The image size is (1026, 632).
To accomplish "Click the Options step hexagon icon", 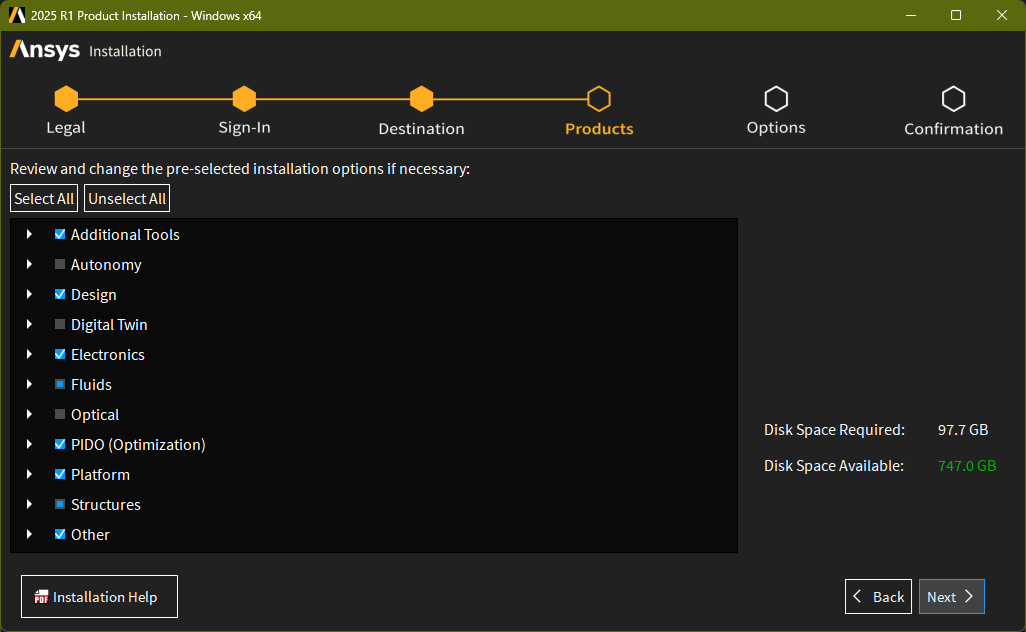I will (x=776, y=99).
